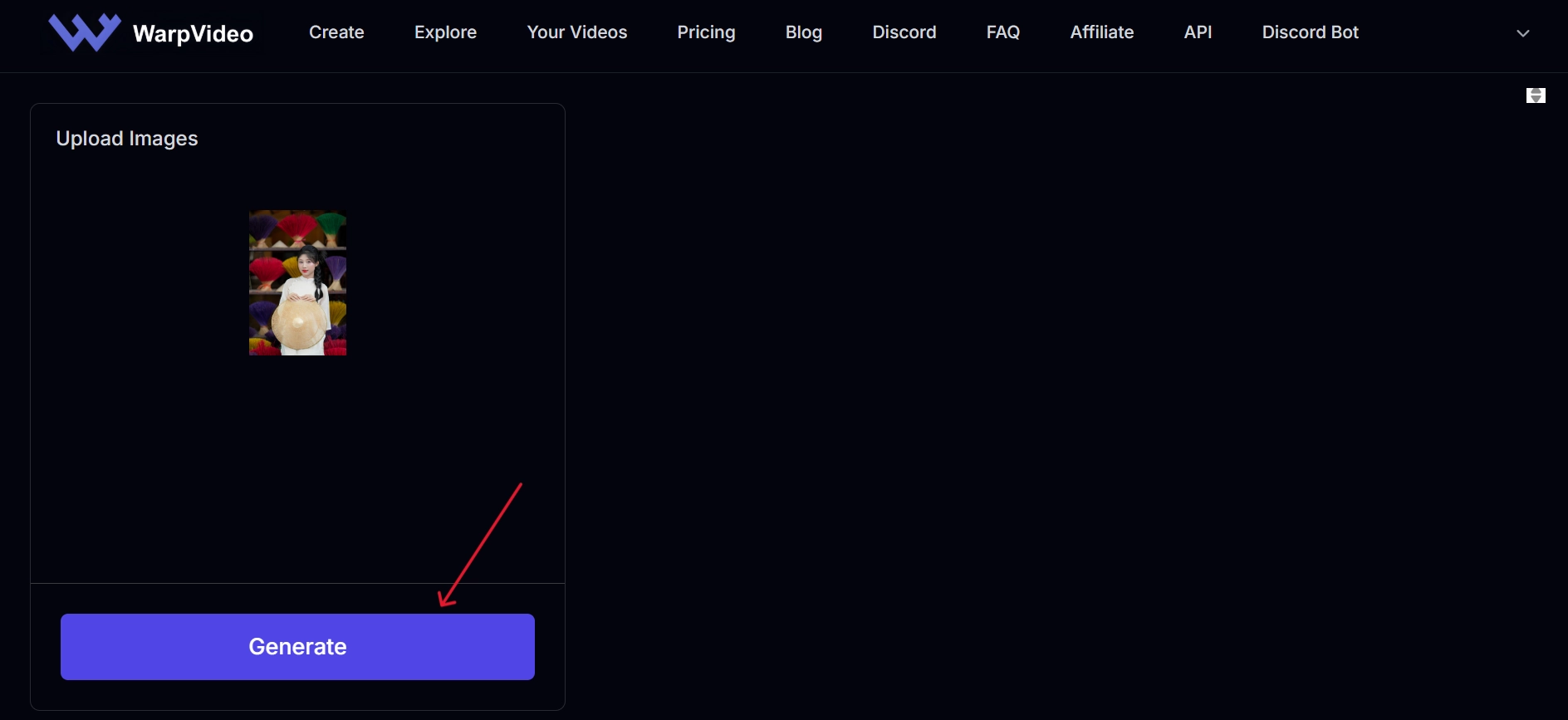Viewport: 1568px width, 720px height.
Task: Open the Create page
Action: point(336,32)
